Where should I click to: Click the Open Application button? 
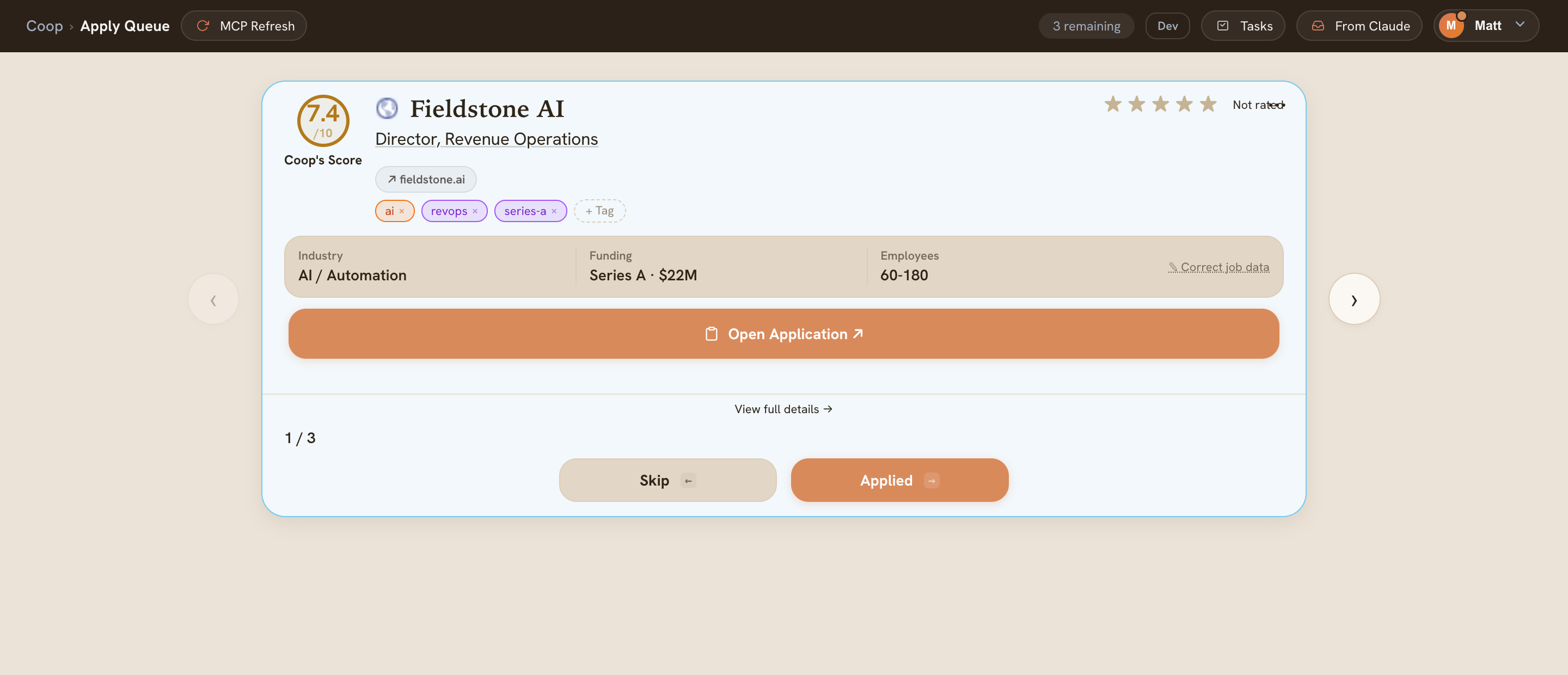coord(783,334)
